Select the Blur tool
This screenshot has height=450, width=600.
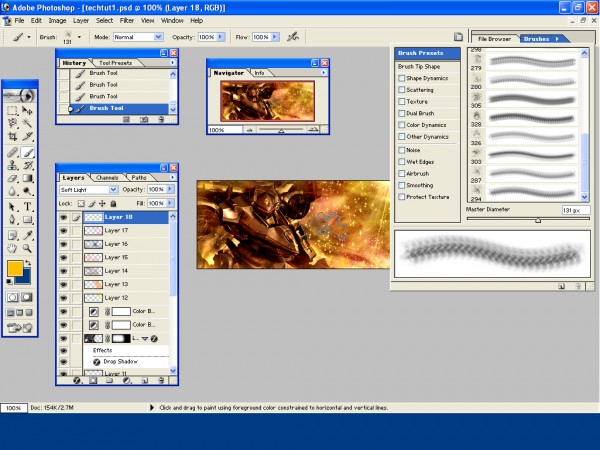12,191
